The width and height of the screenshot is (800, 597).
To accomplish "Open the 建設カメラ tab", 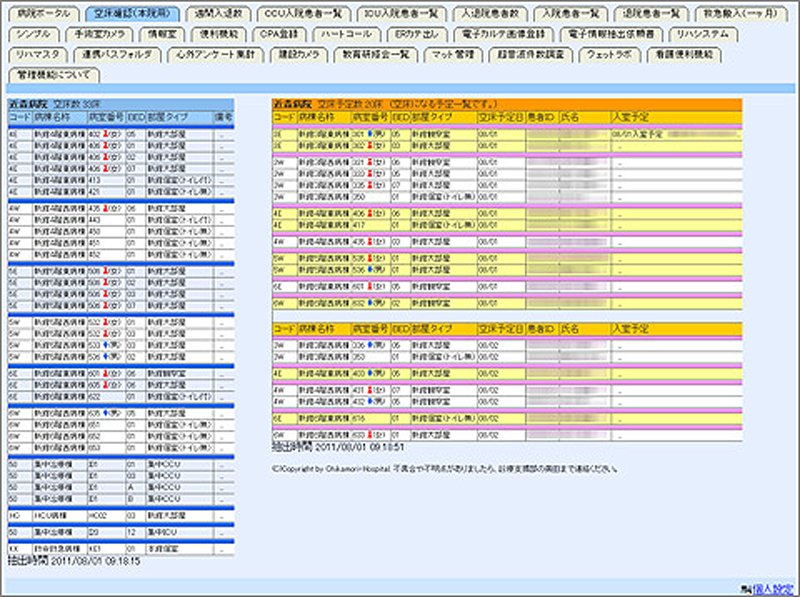I will (298, 55).
